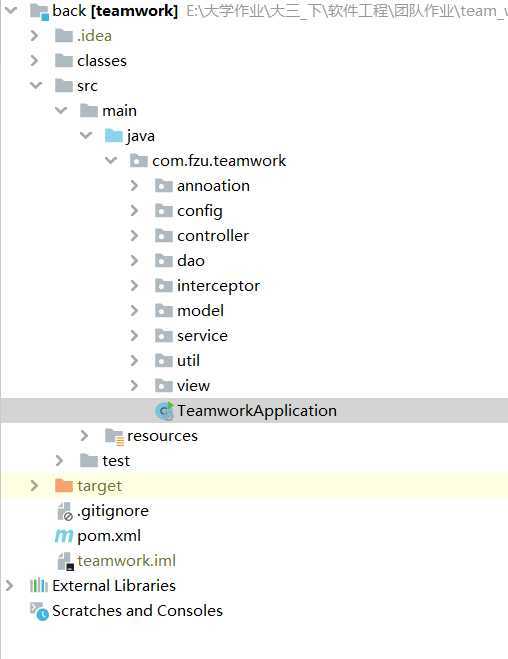This screenshot has width=508, height=659.
Task: Select the classes folder
Action: click(102, 61)
